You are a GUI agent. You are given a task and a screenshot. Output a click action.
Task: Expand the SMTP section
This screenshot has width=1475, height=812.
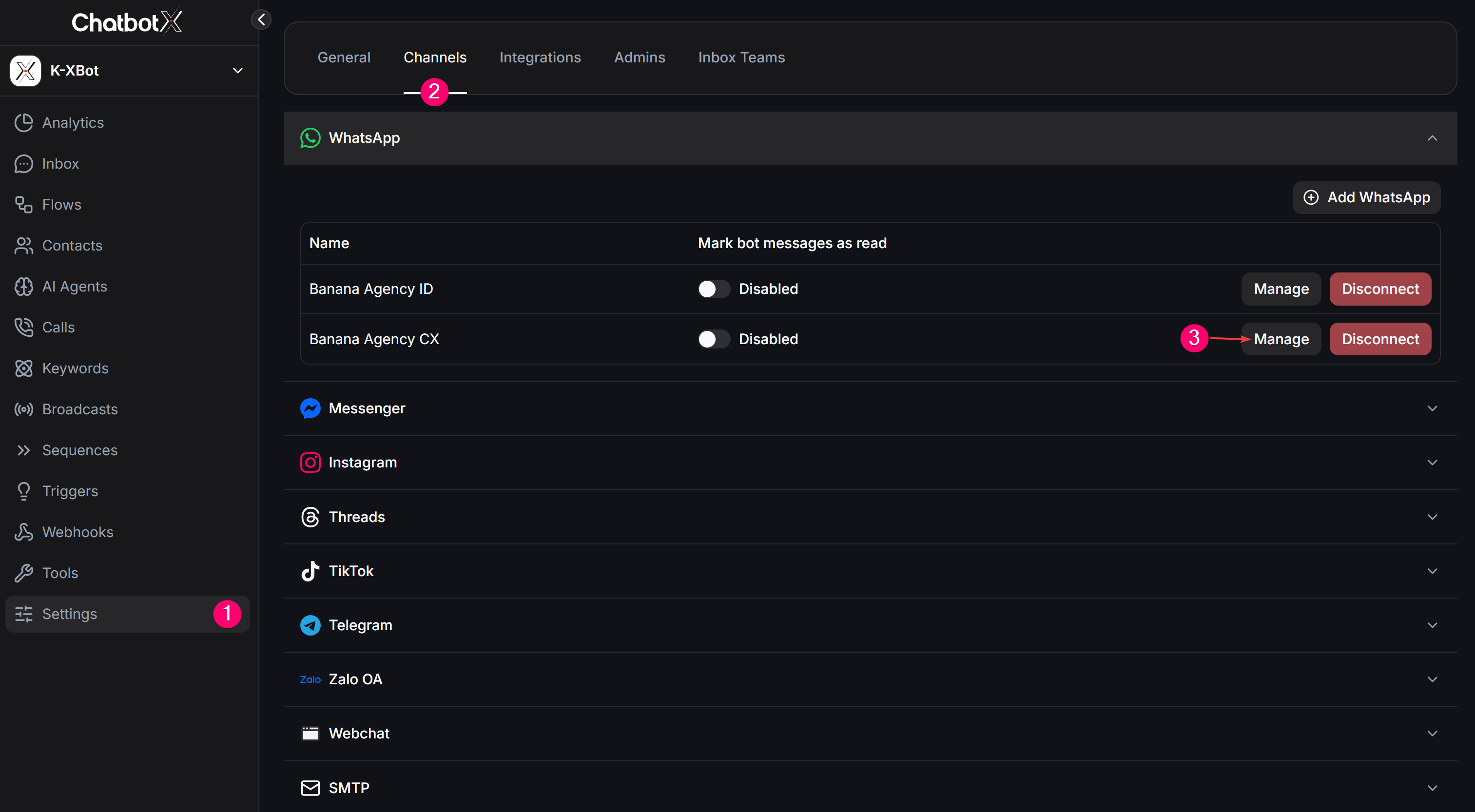(870, 787)
